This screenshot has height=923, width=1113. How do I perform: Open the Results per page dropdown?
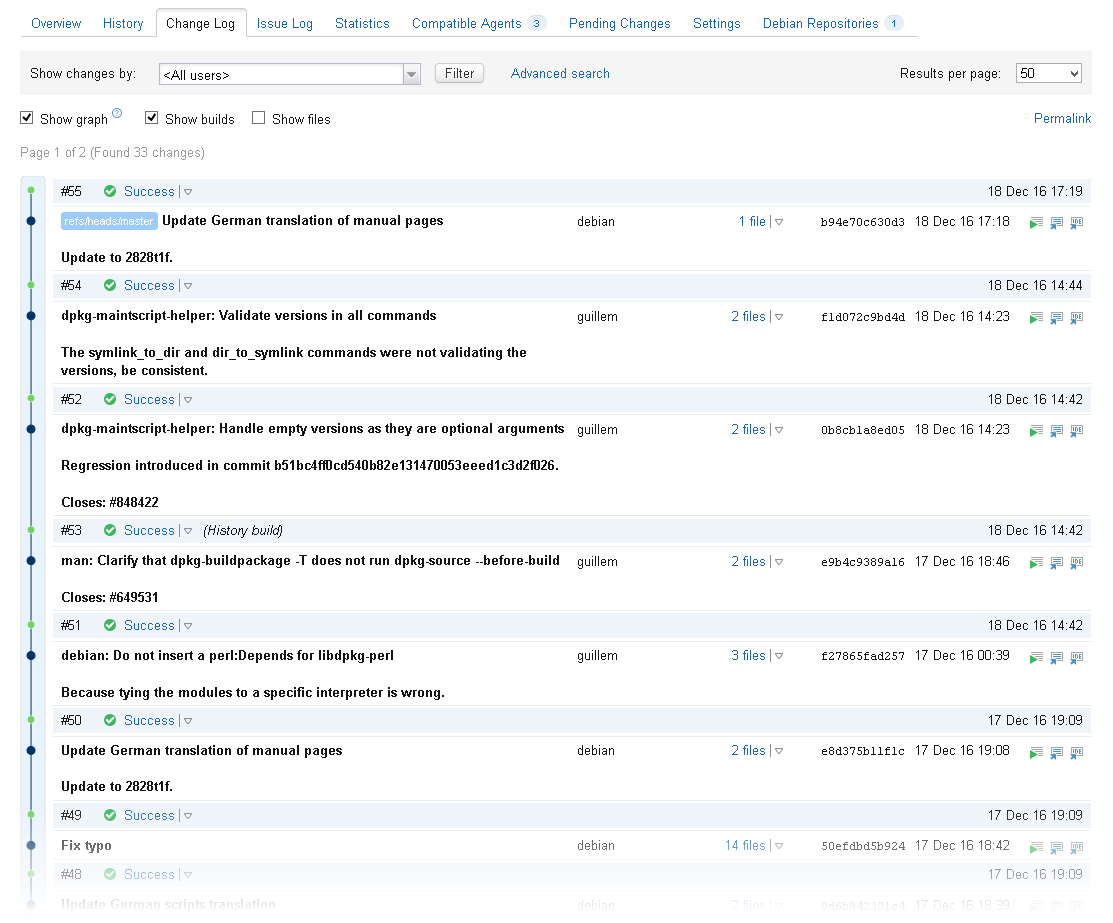[1048, 73]
